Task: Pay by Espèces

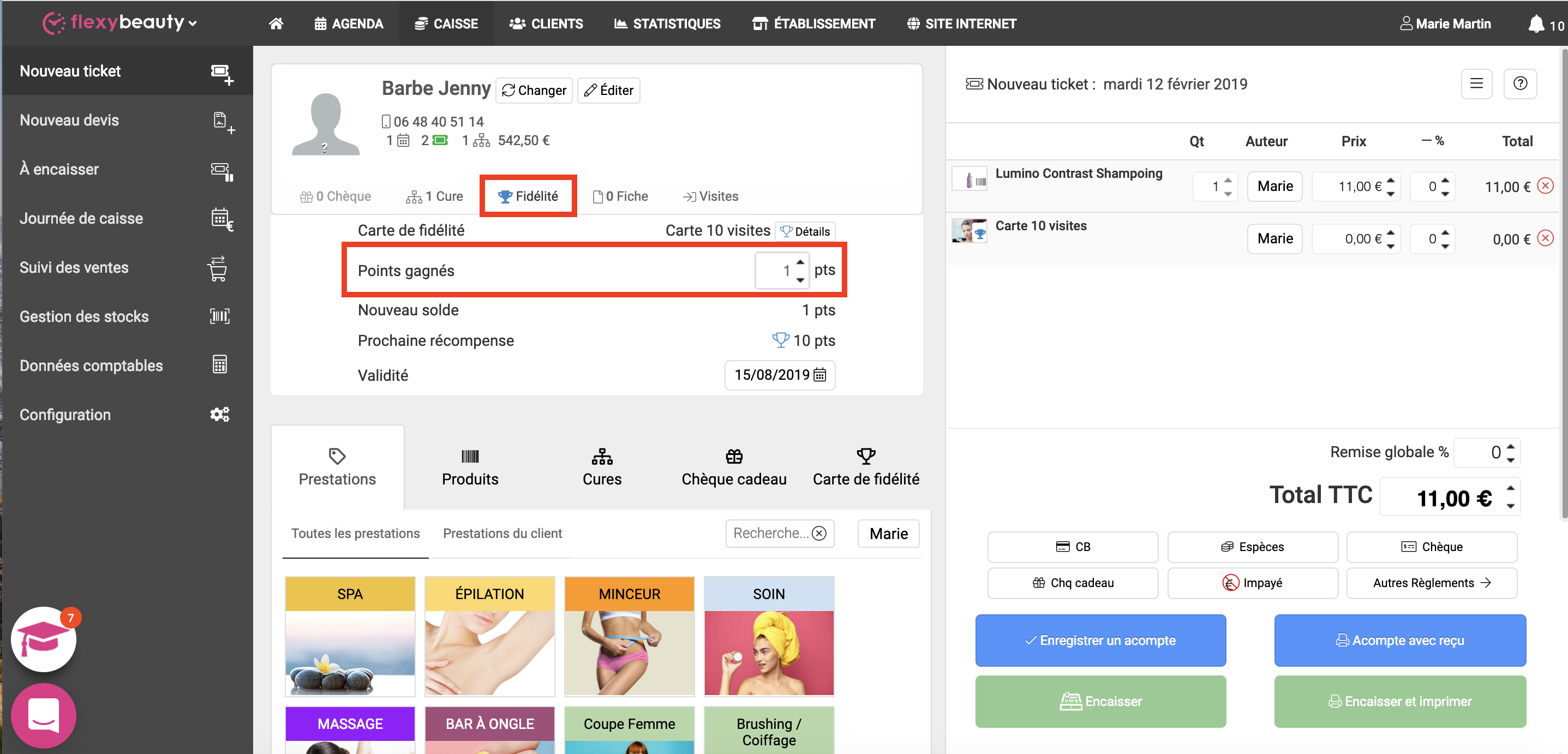Action: coord(1252,547)
